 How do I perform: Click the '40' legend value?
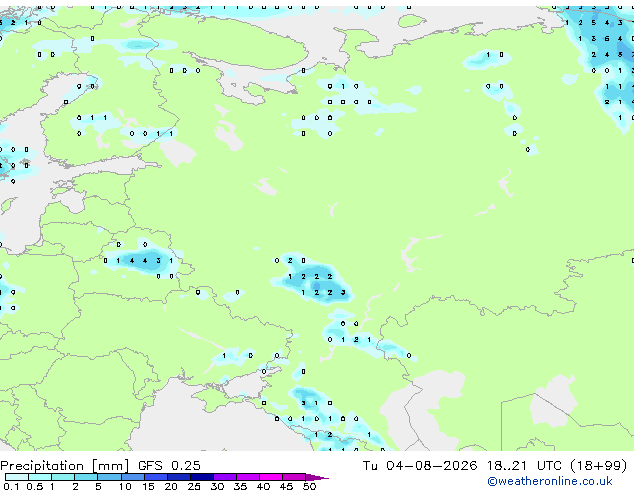pyautogui.click(x=263, y=486)
